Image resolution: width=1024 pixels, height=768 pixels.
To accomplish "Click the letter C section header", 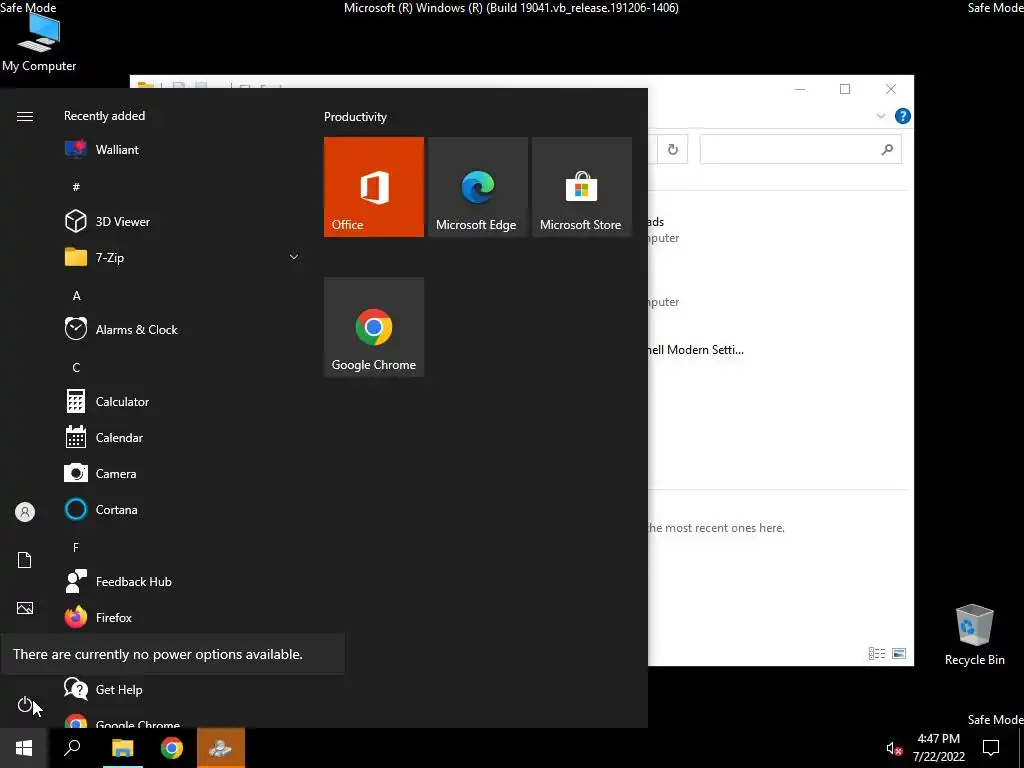I will point(76,368).
